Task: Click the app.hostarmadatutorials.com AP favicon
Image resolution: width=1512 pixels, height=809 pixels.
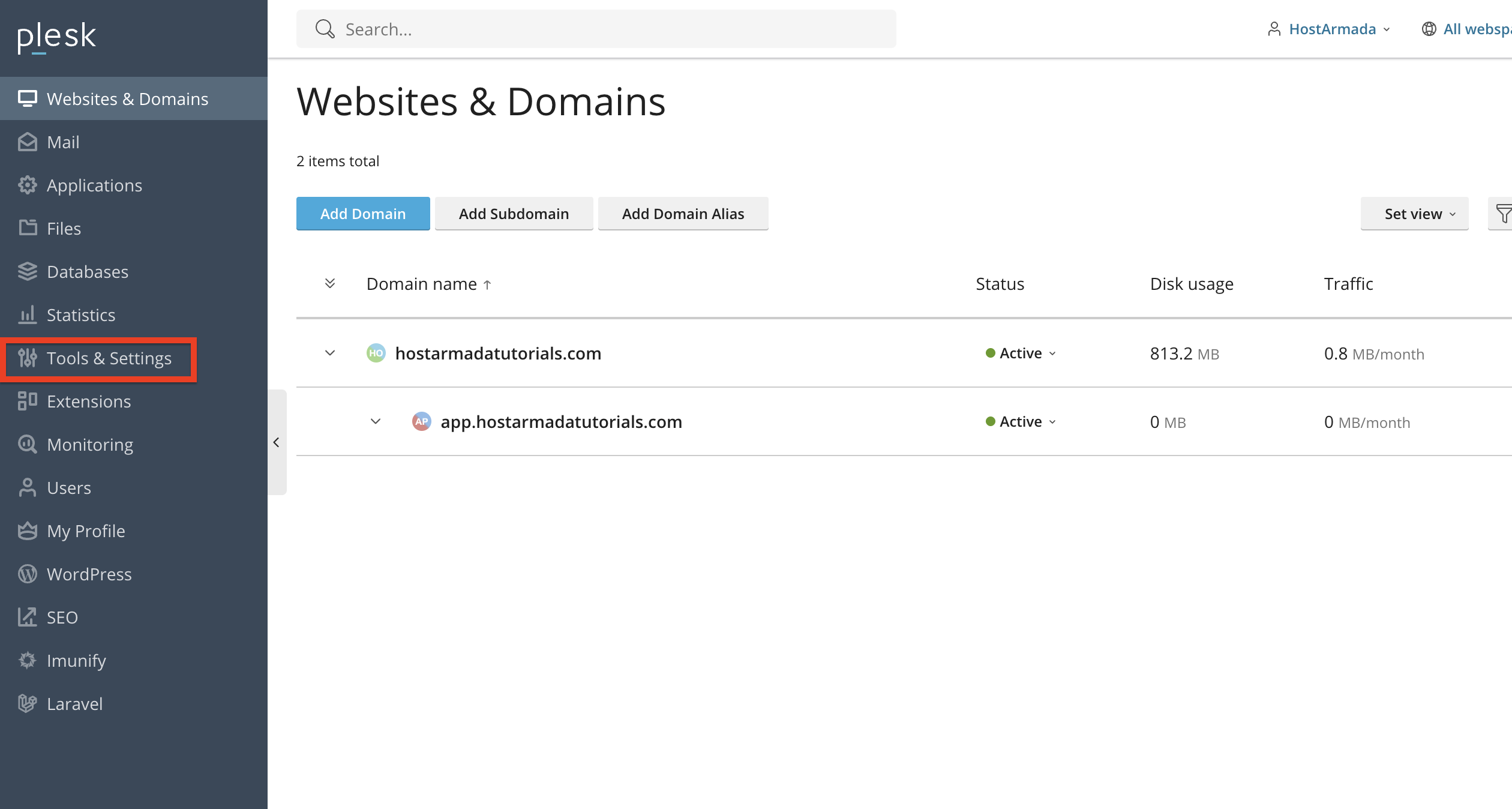Action: tap(422, 421)
